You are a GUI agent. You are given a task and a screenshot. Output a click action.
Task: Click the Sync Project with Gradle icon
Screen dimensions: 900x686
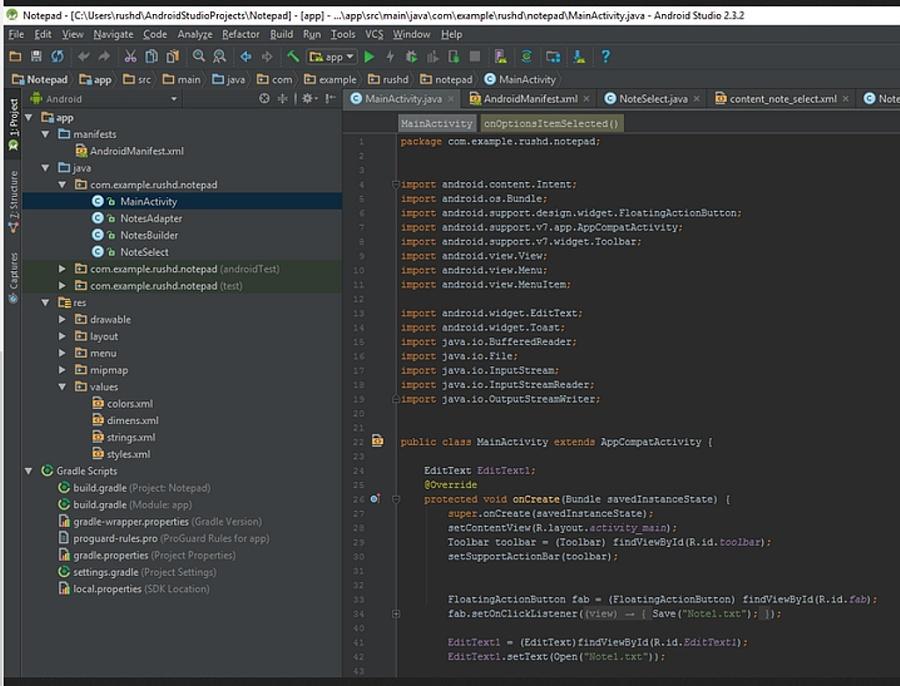click(526, 56)
